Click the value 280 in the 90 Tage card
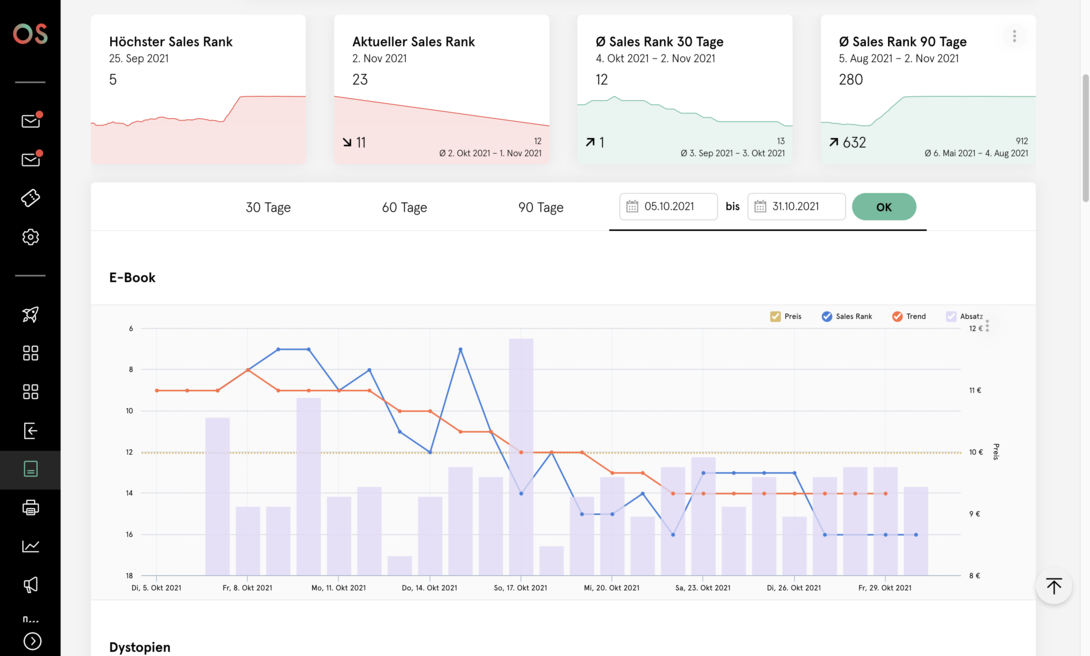The width and height of the screenshot is (1090, 656). (851, 80)
